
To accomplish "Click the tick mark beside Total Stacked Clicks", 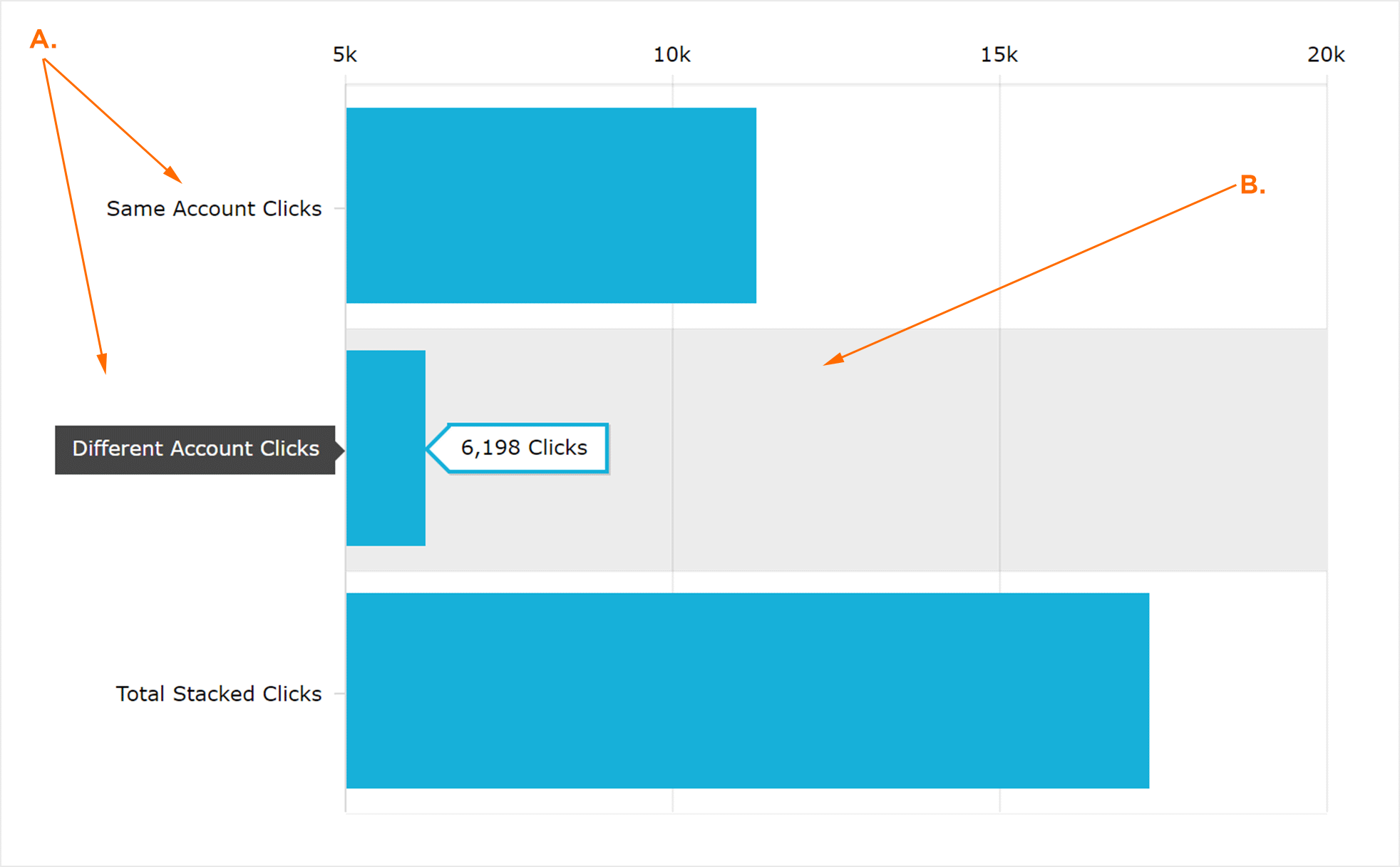I will (339, 694).
